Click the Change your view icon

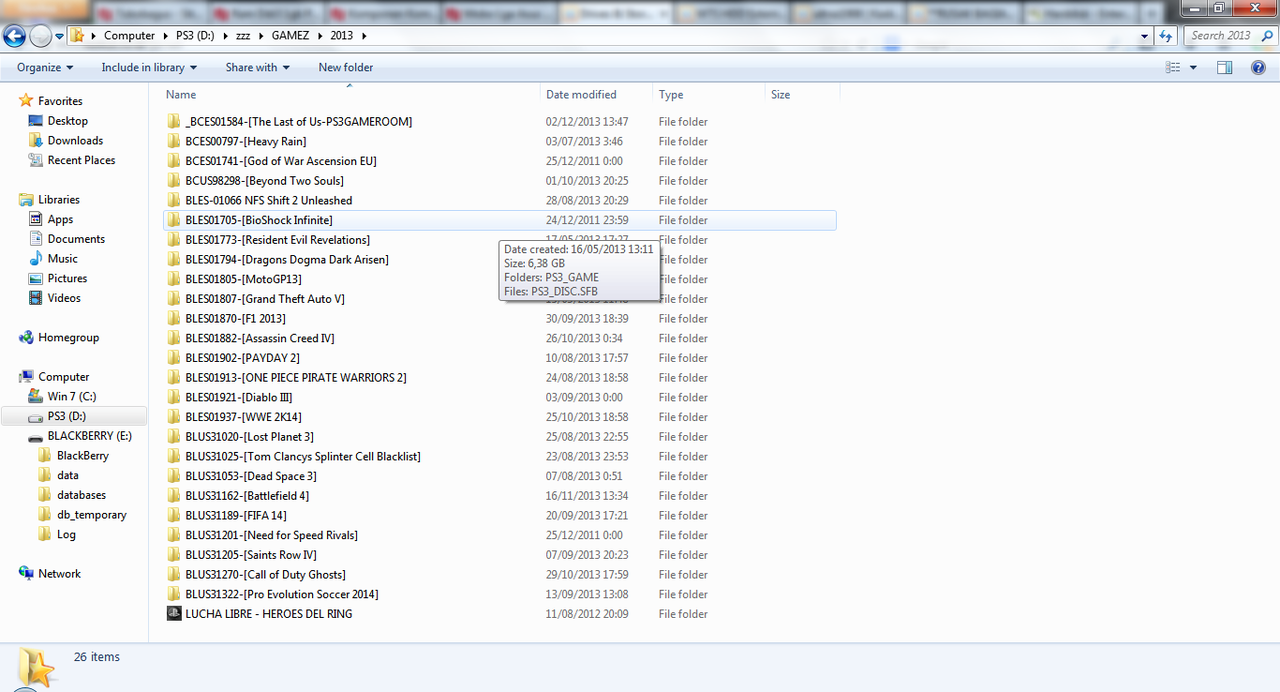click(x=1173, y=67)
